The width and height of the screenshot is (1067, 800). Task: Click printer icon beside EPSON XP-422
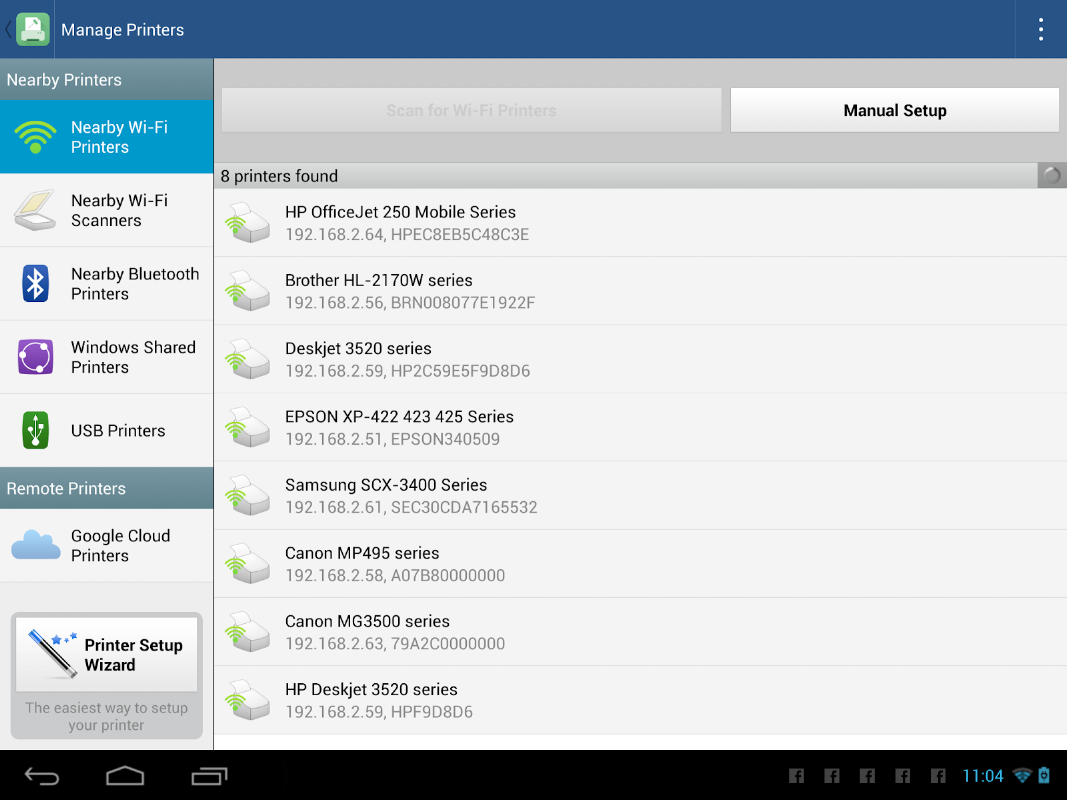248,427
